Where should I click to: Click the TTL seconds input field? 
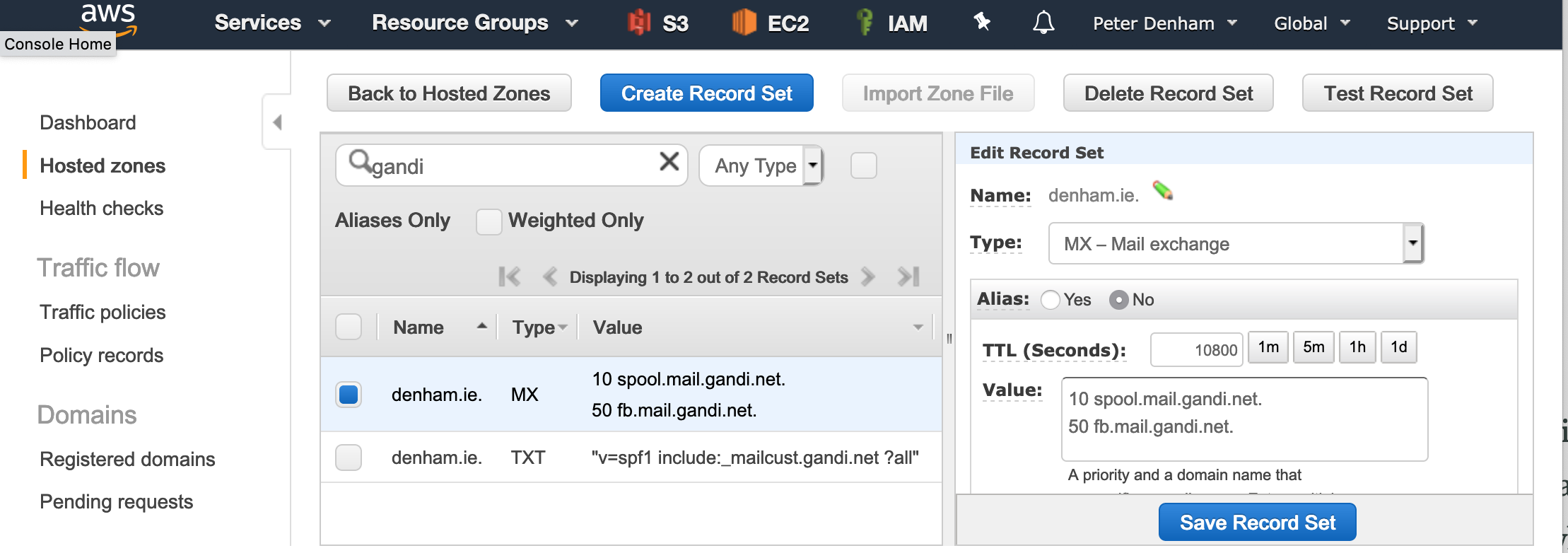(1196, 349)
